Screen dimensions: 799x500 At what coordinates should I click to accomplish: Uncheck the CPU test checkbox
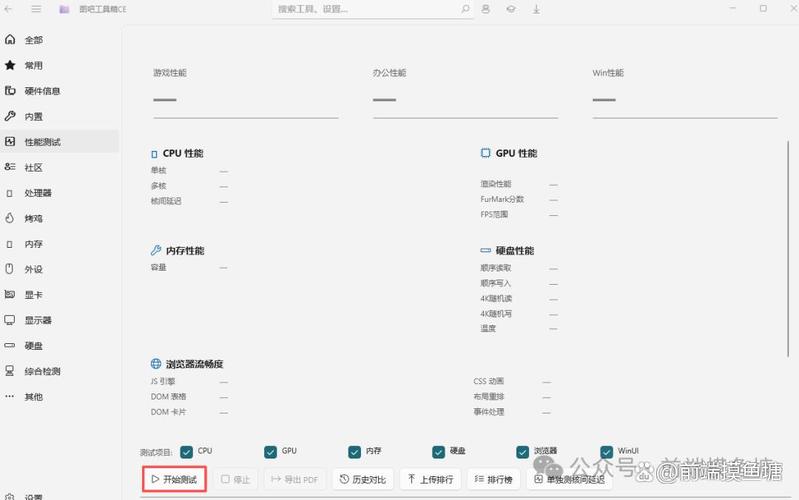point(187,452)
